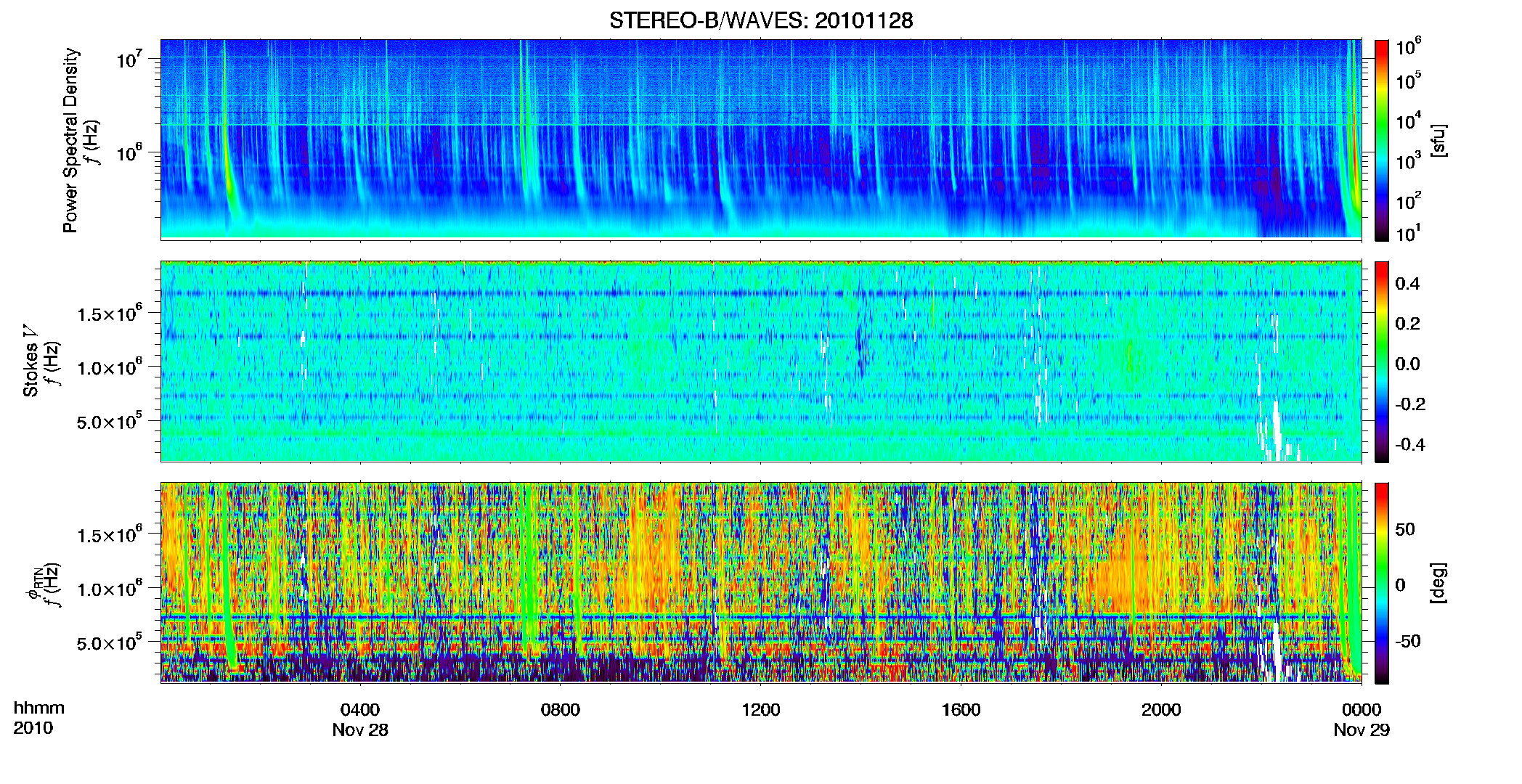
Task: Click the hhmm axis label
Action: pos(39,709)
